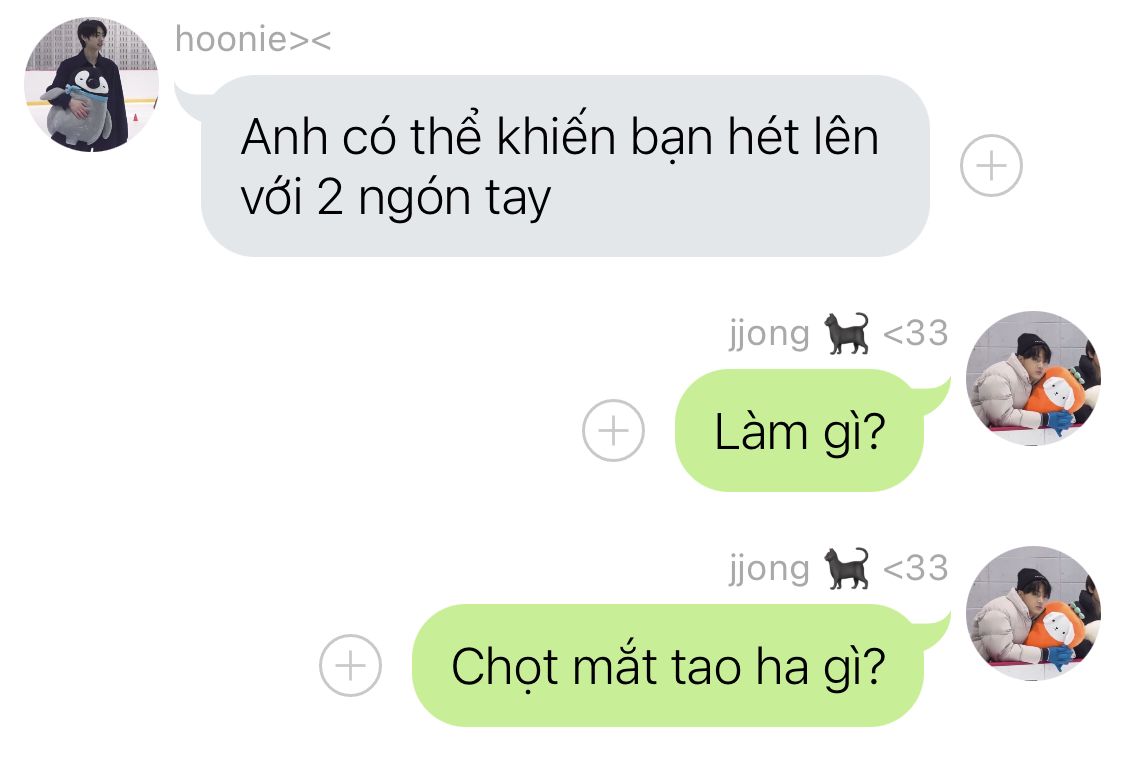Viewport: 1125px width, 776px height.
Task: Click the cat emoji above "Chọt mắt tao ha gì?"
Action: [846, 569]
